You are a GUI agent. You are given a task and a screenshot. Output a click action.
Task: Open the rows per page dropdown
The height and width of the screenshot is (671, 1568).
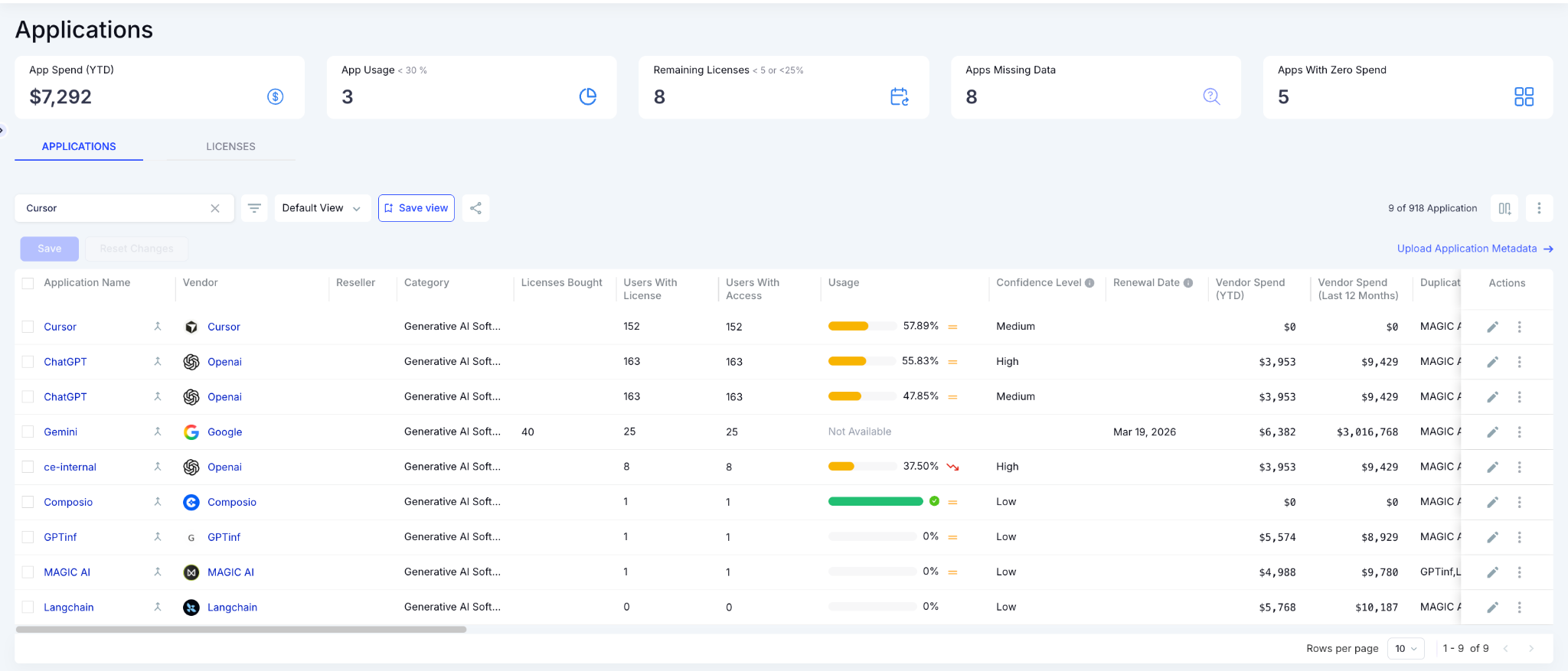click(x=1406, y=648)
